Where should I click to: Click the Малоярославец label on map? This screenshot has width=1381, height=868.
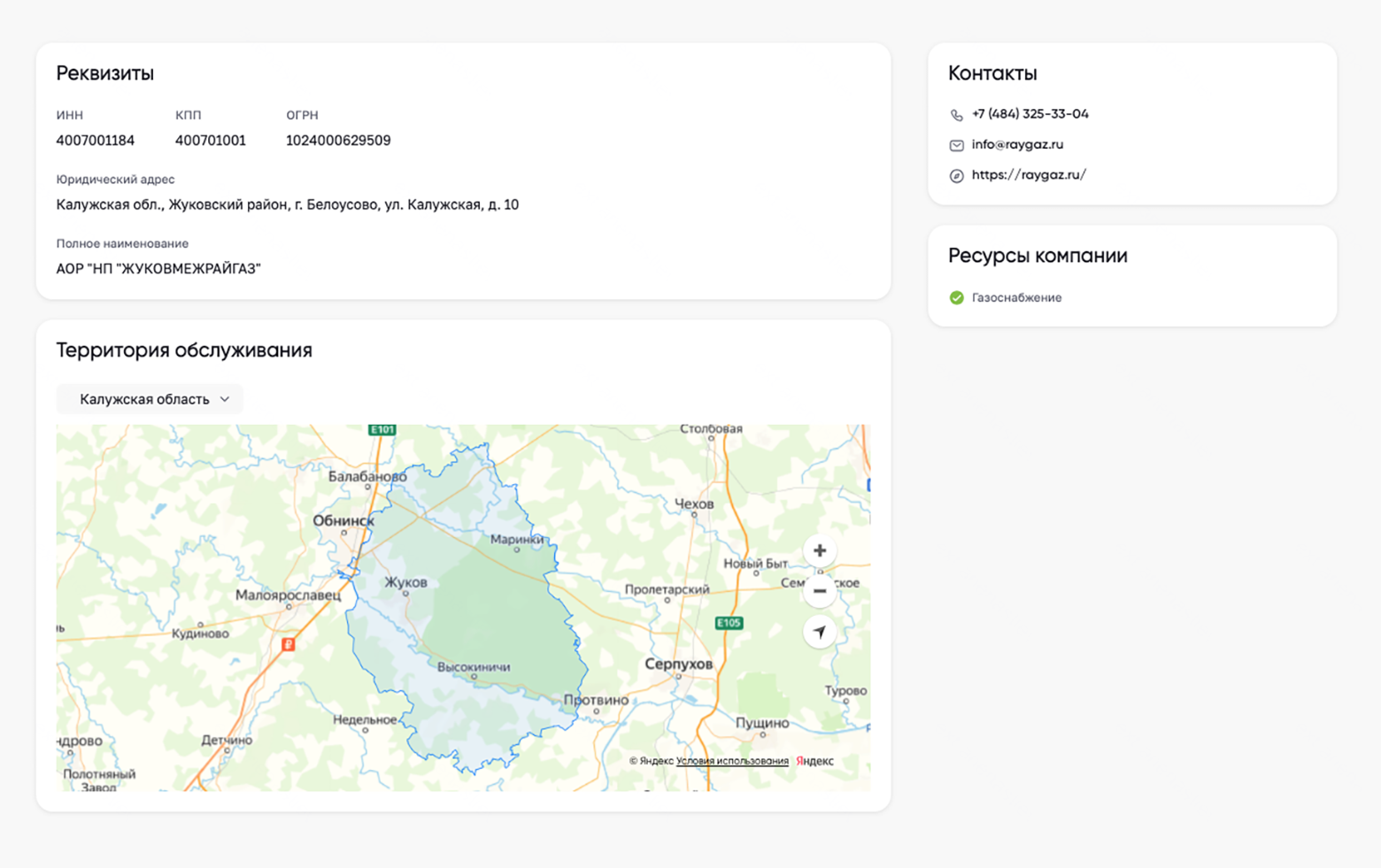click(x=288, y=595)
